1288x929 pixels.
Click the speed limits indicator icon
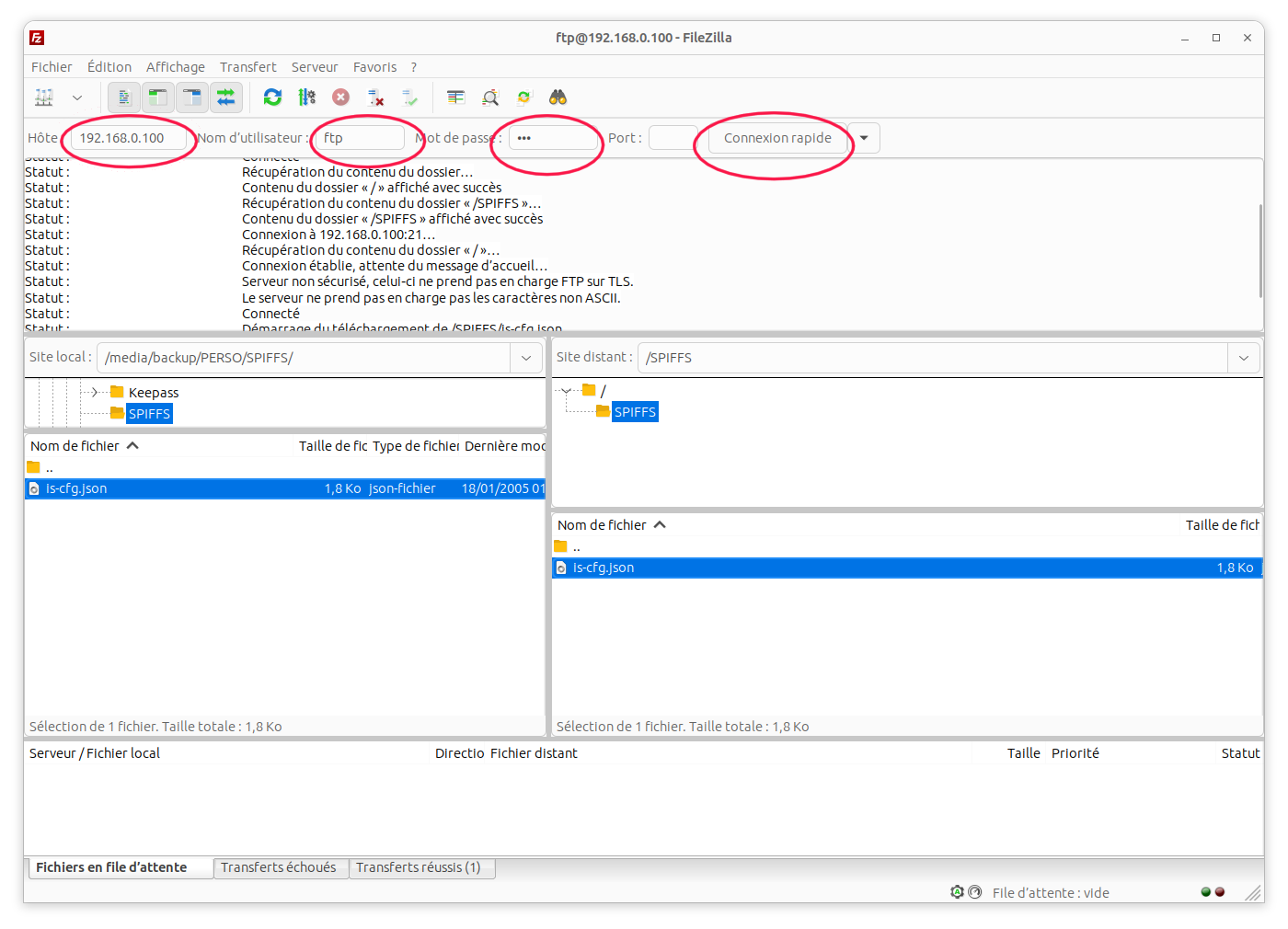point(975,892)
